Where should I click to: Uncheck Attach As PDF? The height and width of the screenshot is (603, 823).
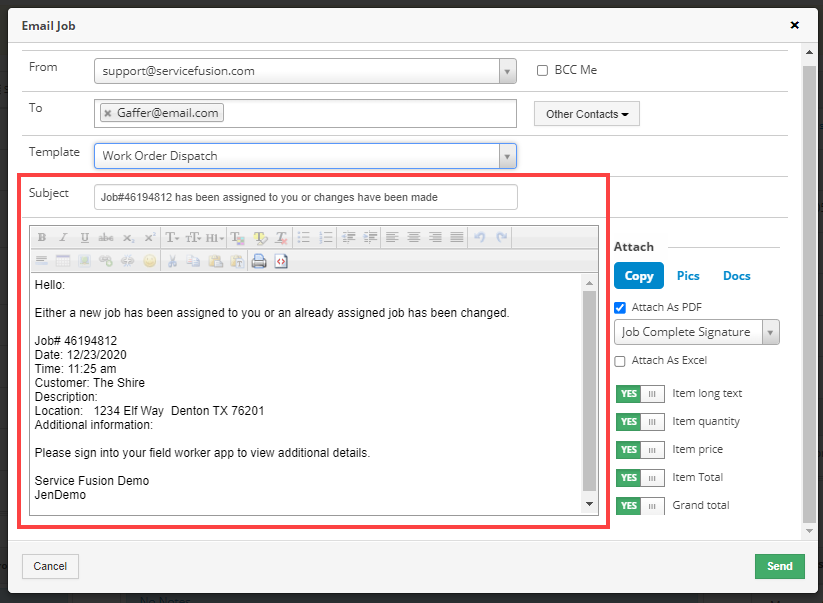(x=620, y=308)
